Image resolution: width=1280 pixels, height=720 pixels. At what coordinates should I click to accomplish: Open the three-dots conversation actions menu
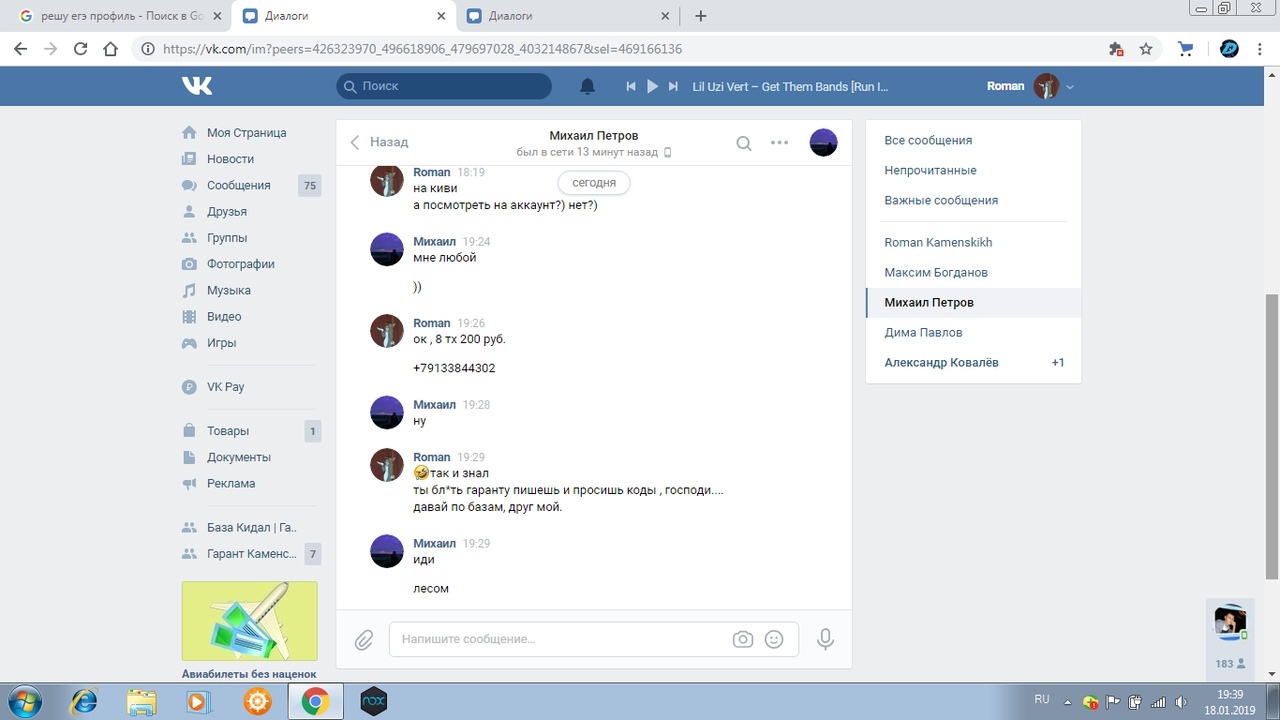(x=780, y=143)
